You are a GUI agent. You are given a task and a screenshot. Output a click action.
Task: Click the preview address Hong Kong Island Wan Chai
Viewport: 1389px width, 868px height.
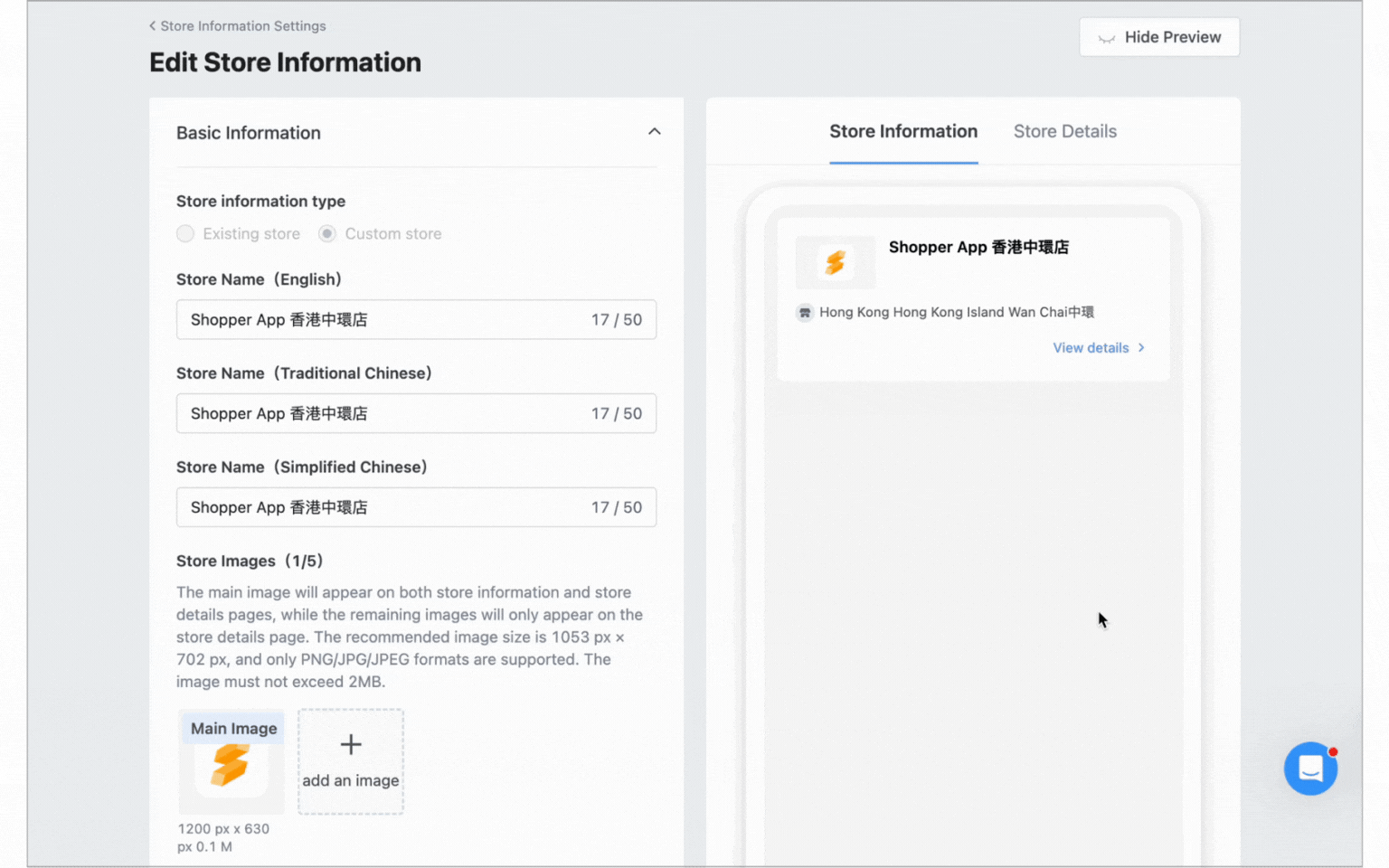[x=957, y=313]
